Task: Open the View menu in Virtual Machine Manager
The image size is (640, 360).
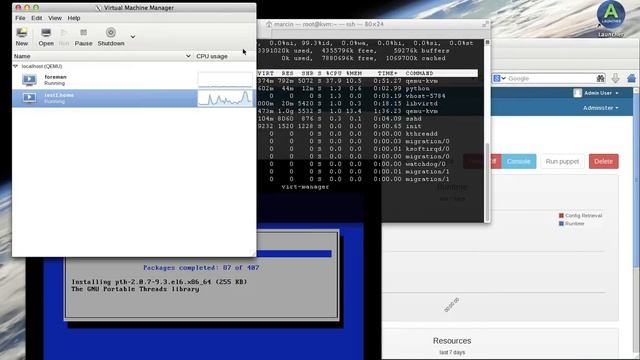Action: (x=55, y=18)
